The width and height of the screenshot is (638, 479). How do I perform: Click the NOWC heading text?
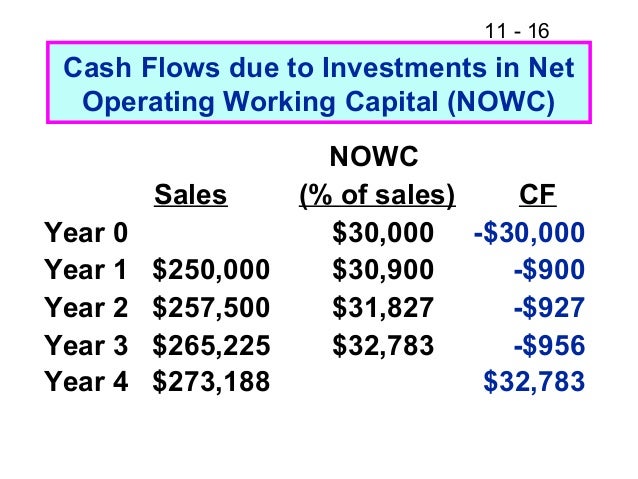(374, 156)
